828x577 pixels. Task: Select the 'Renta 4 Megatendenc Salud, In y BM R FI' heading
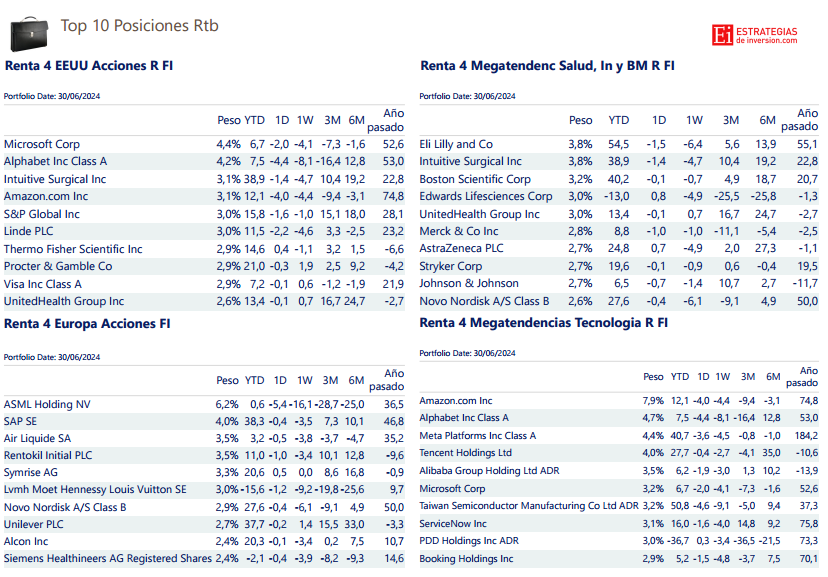pyautogui.click(x=547, y=66)
